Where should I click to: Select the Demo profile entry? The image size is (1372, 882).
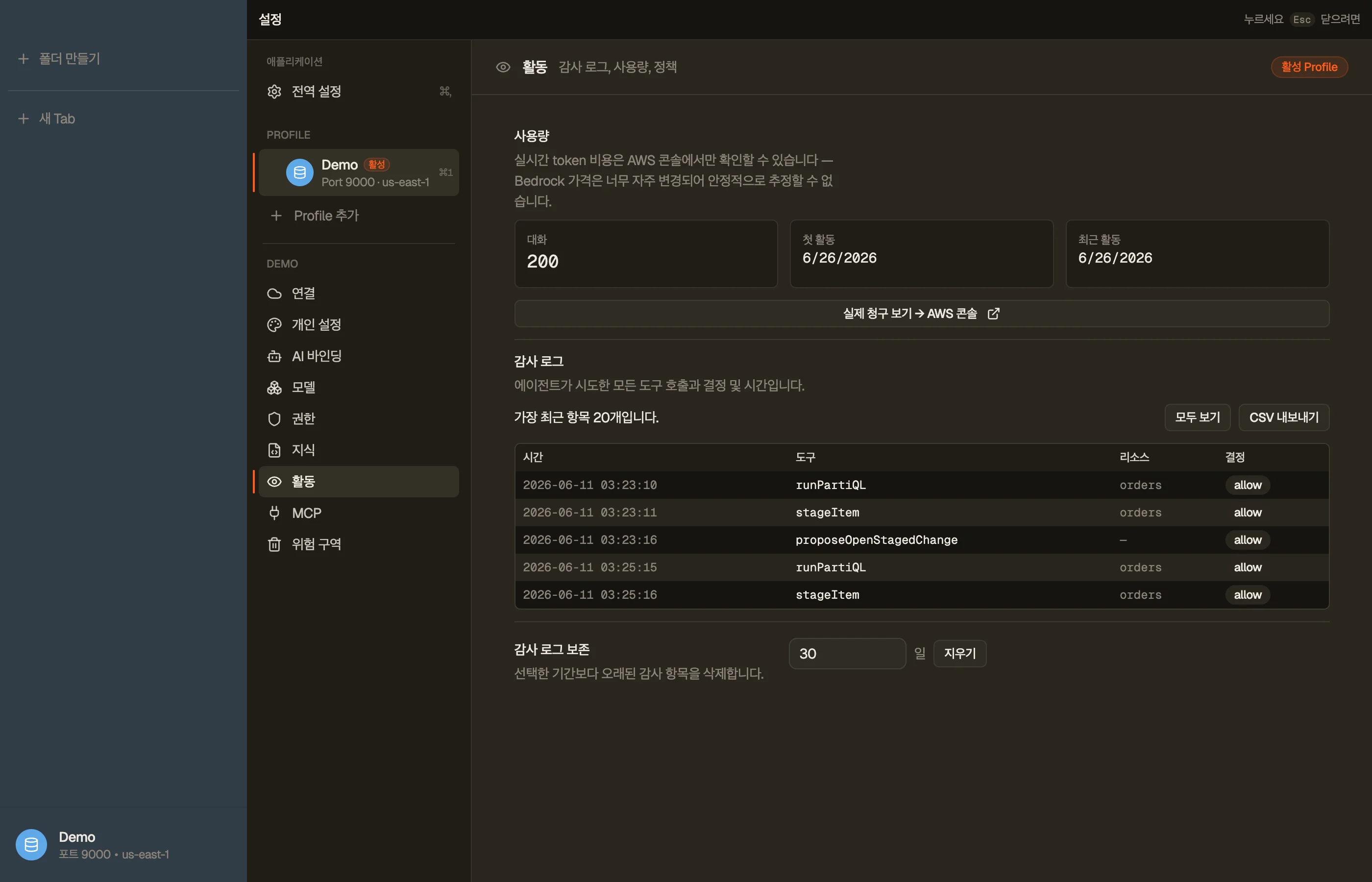[x=359, y=172]
